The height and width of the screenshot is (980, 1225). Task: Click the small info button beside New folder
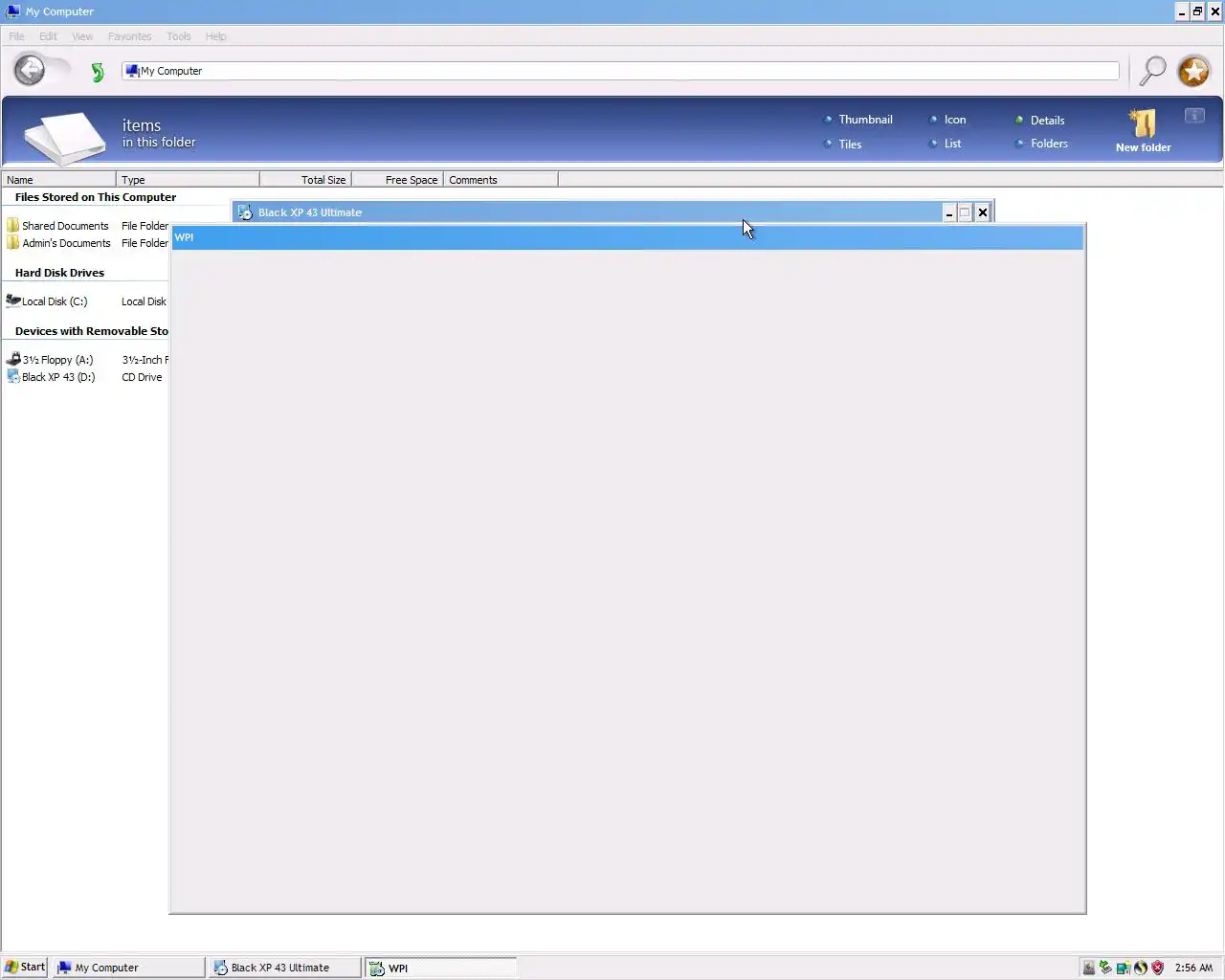click(1194, 116)
